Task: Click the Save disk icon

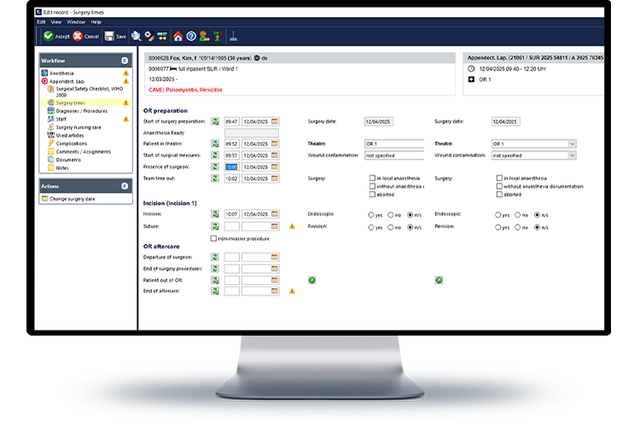Action: (x=111, y=36)
